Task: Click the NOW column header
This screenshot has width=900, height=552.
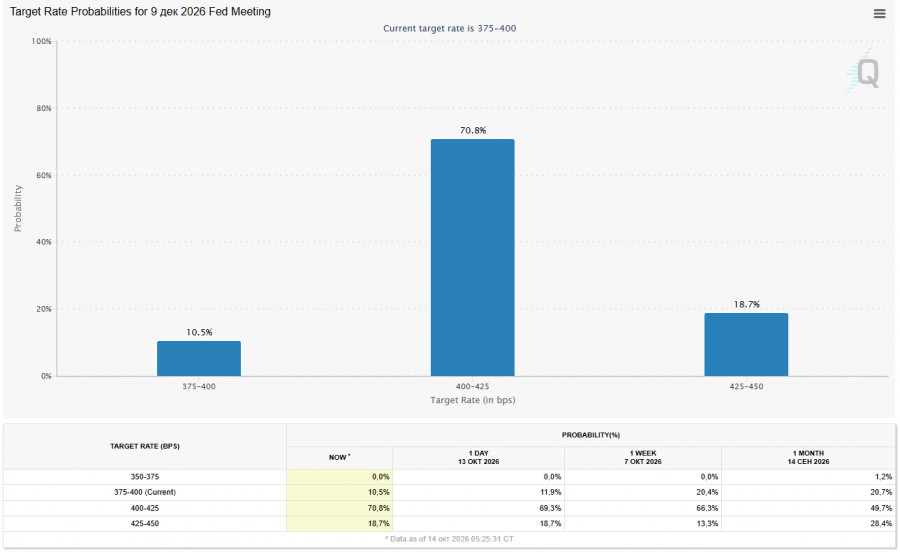Action: pos(339,457)
